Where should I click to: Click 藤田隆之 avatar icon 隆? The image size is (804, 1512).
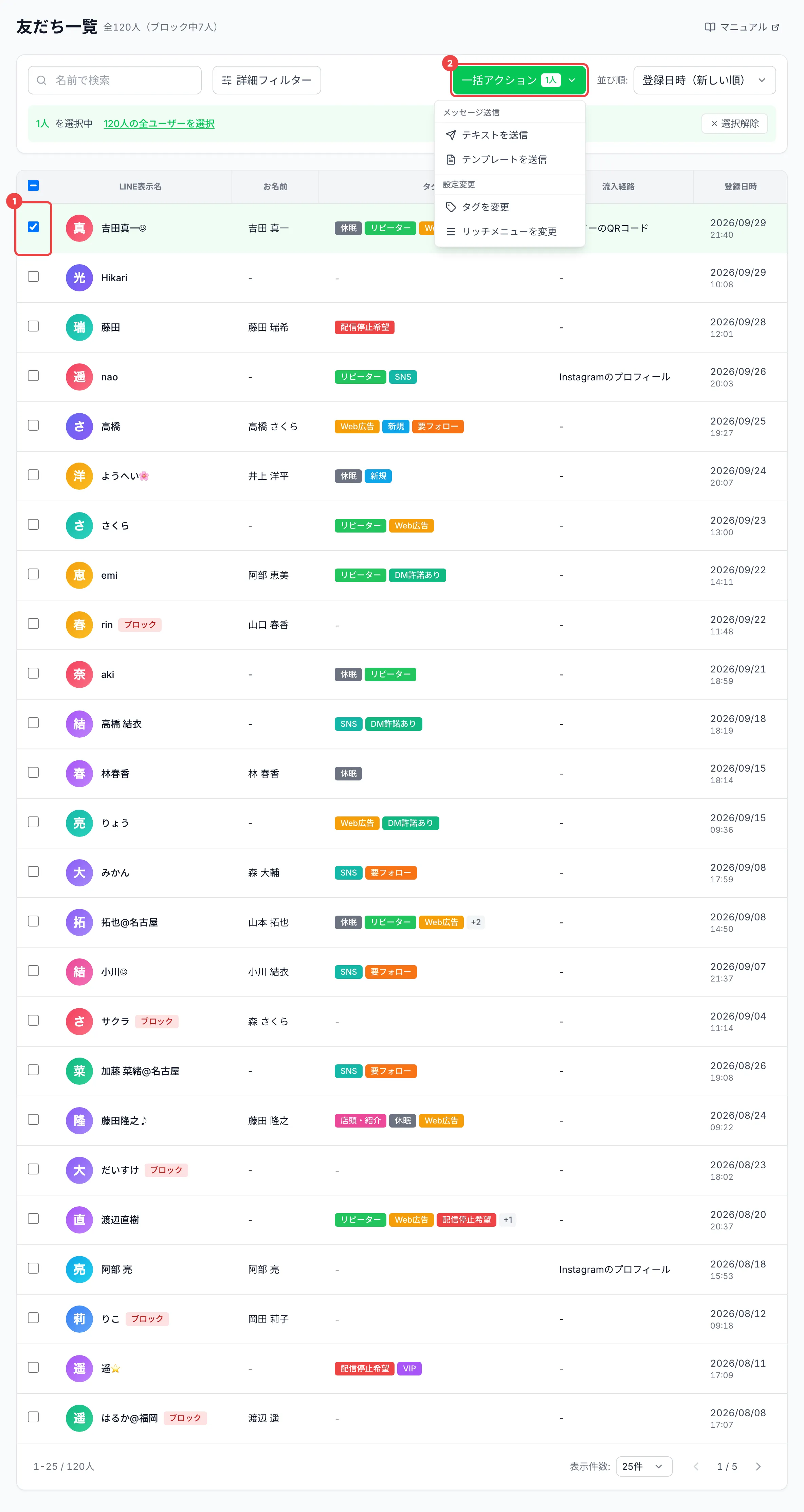[79, 1120]
